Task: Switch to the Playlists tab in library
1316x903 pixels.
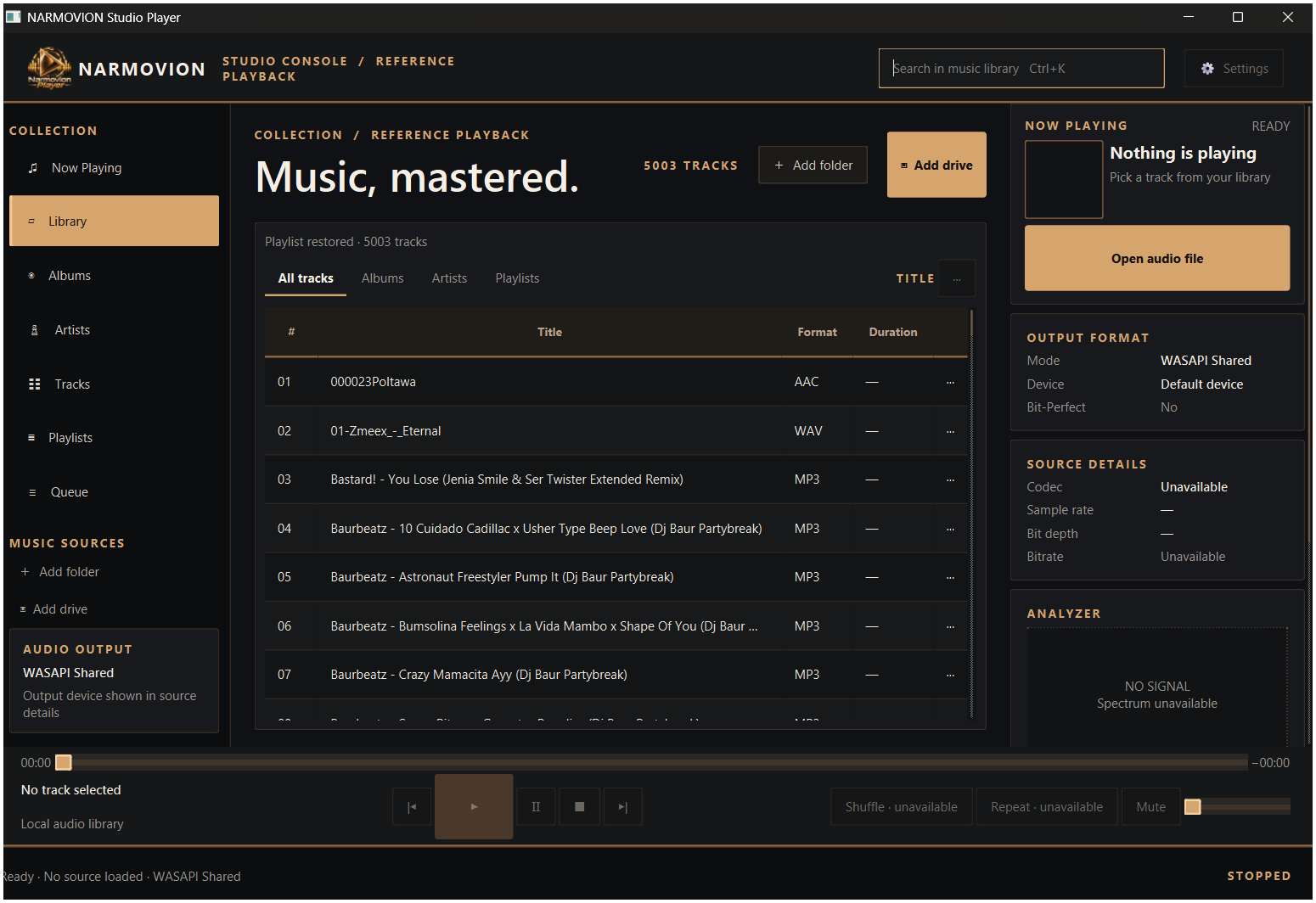Action: 517,278
